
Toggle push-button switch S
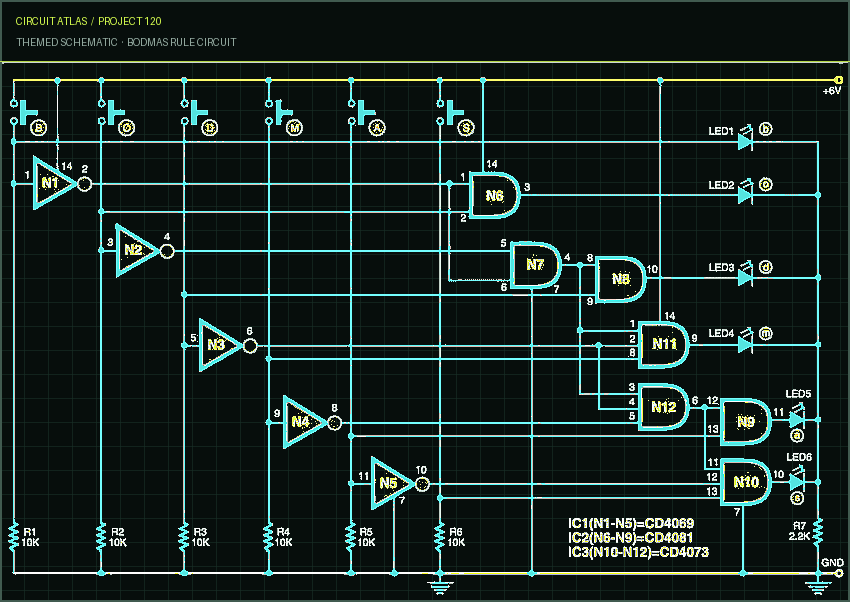[449, 112]
